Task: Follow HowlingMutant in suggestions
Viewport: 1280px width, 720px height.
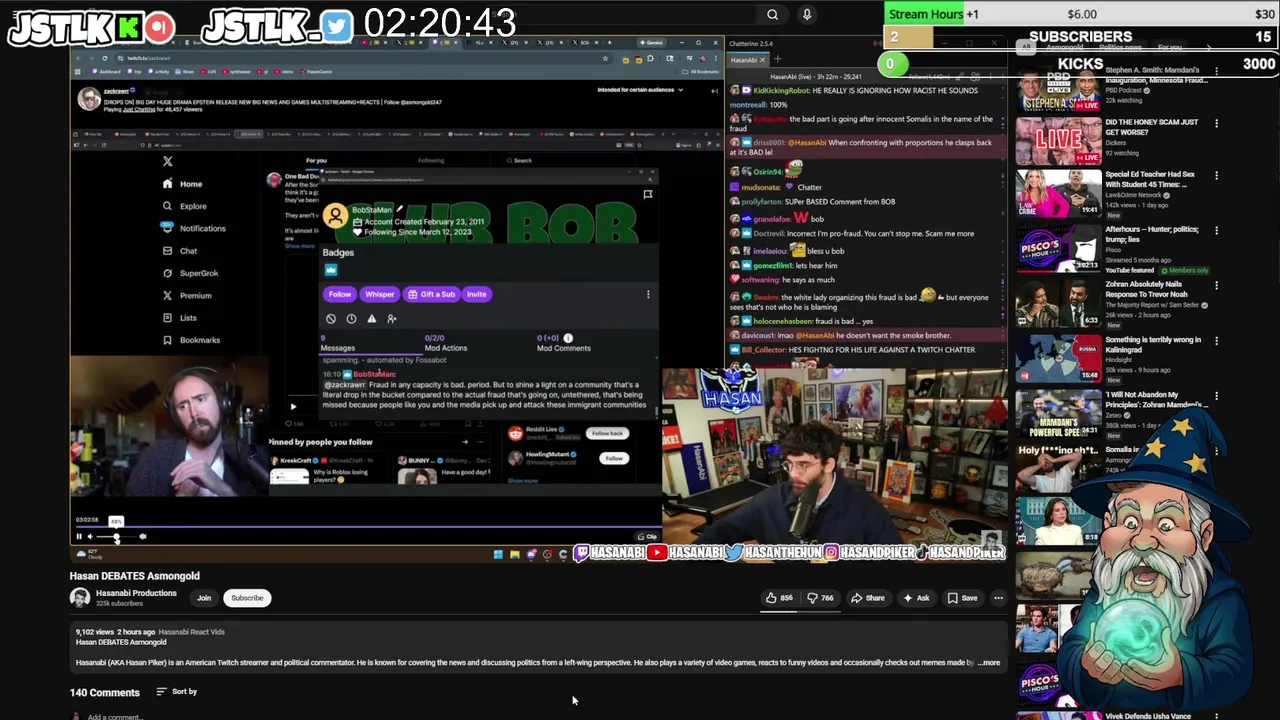Action: coord(614,458)
